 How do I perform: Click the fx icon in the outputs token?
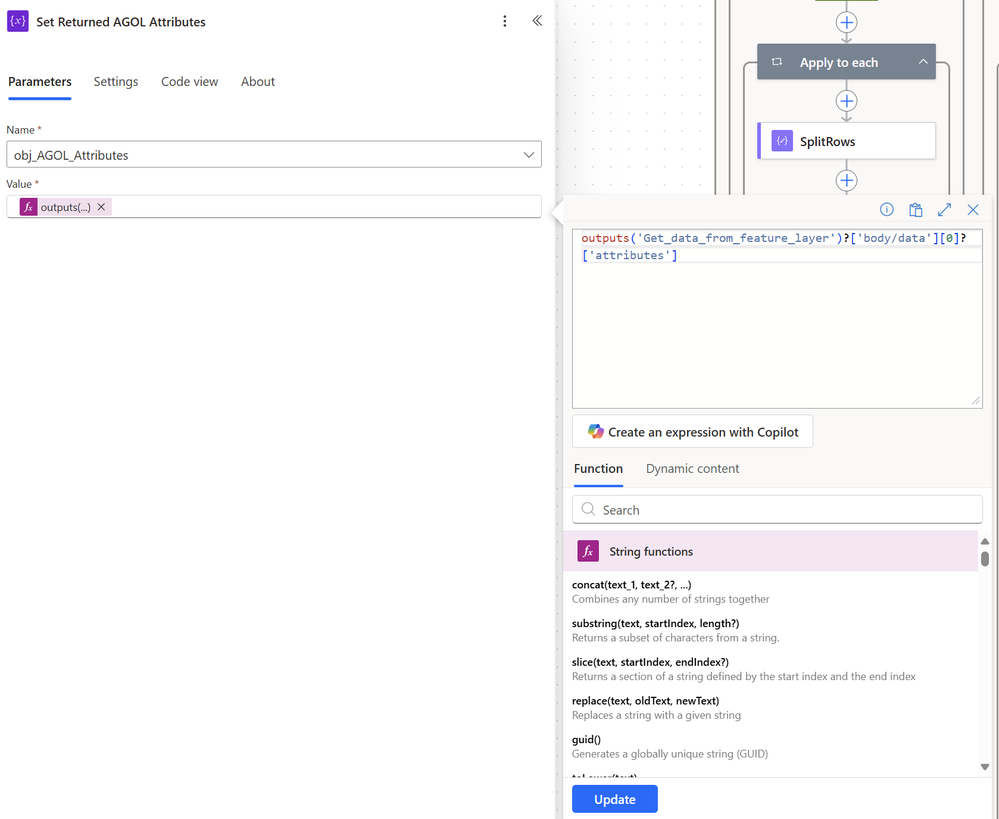28,207
